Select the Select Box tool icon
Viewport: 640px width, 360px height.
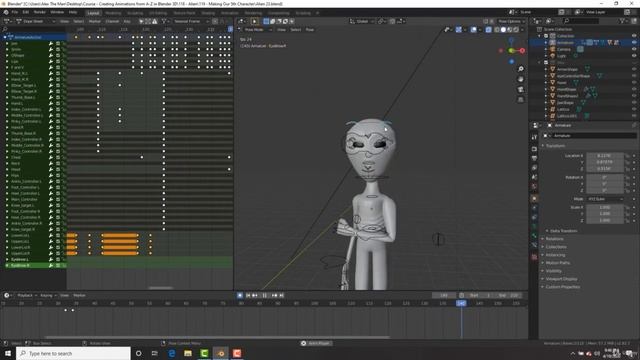tap(266, 21)
